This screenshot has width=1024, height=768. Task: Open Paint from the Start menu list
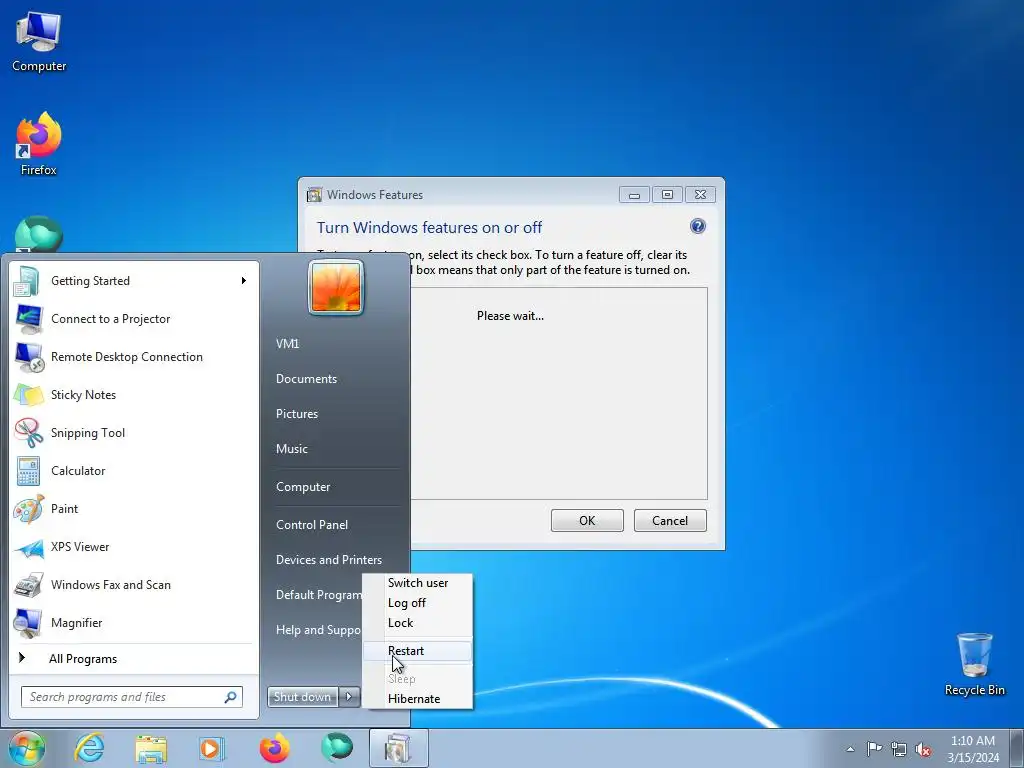133,509
